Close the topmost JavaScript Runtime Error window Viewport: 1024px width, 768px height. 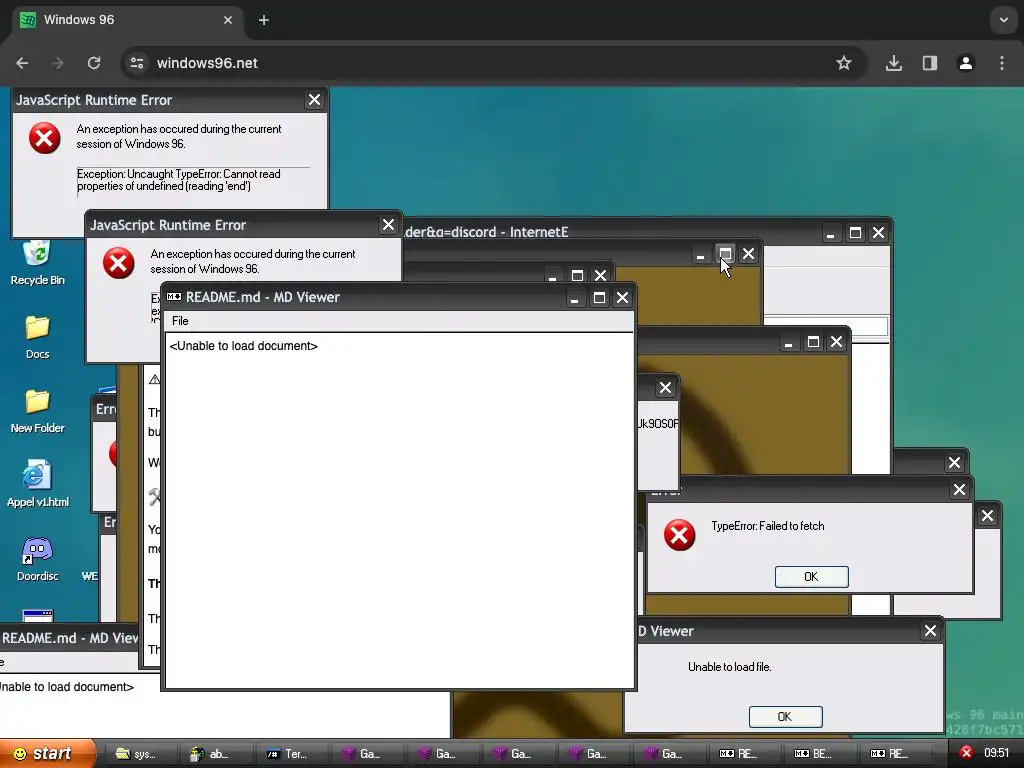click(x=314, y=100)
